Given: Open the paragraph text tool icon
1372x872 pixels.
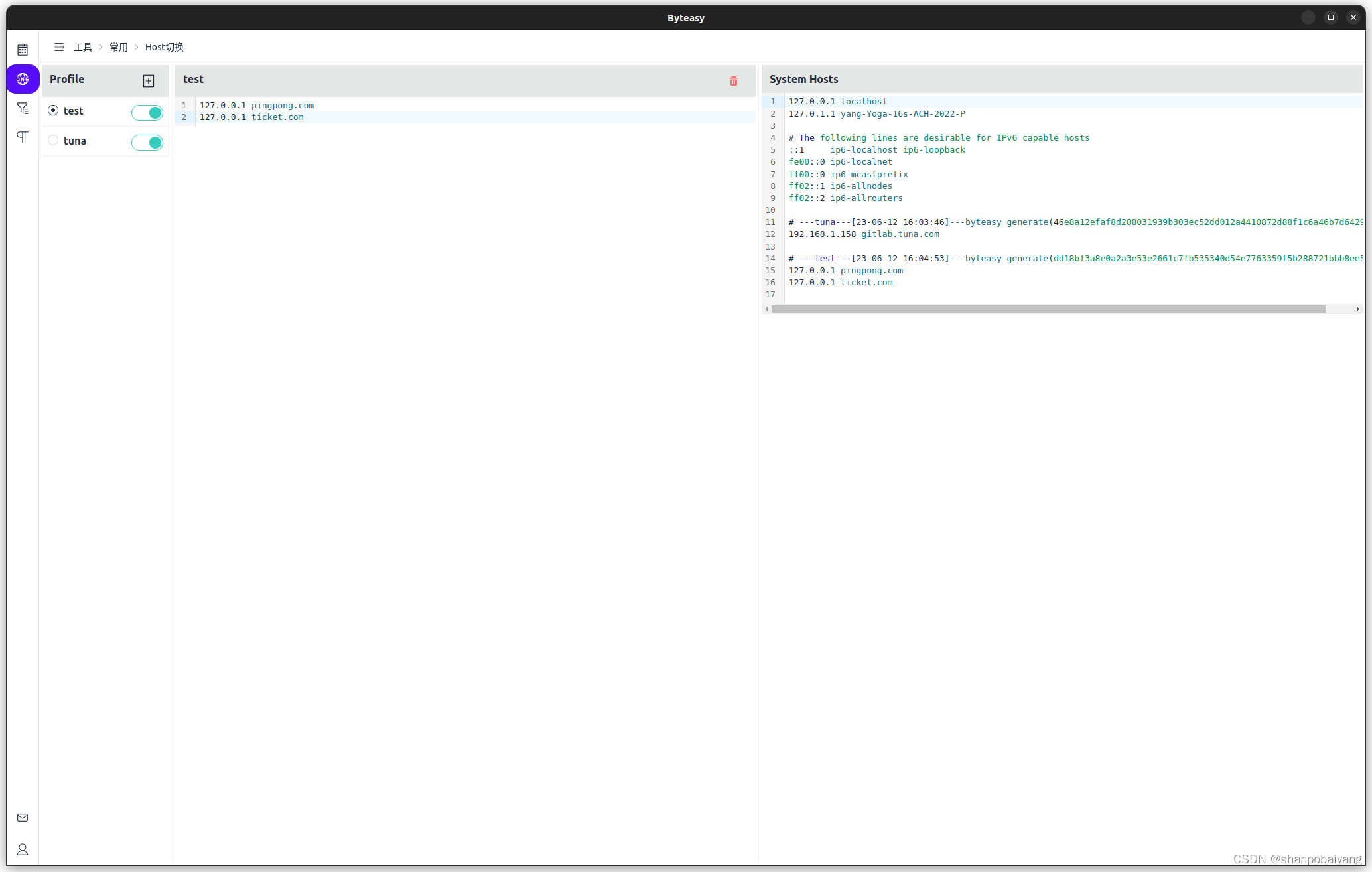Looking at the screenshot, I should 23,137.
